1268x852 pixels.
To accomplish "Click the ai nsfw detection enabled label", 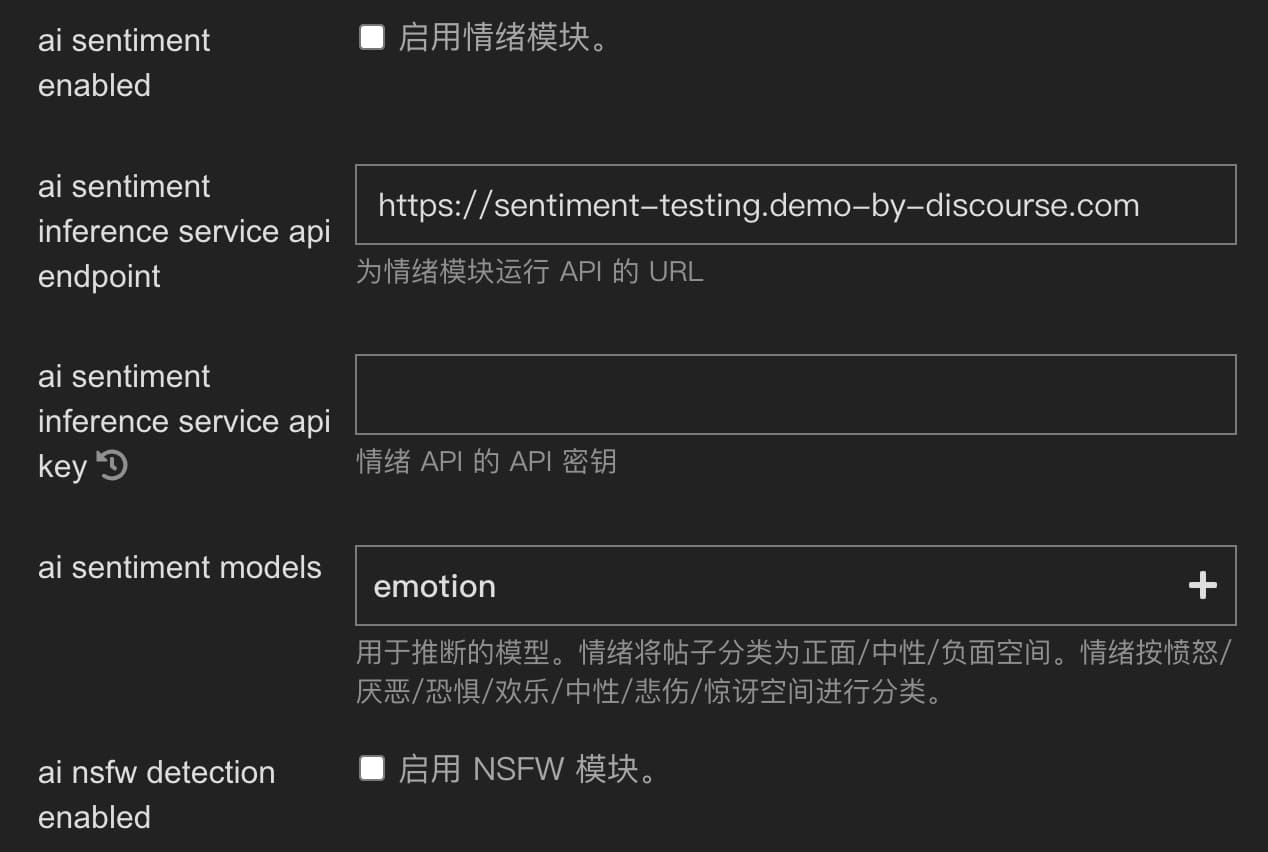I will (156, 794).
